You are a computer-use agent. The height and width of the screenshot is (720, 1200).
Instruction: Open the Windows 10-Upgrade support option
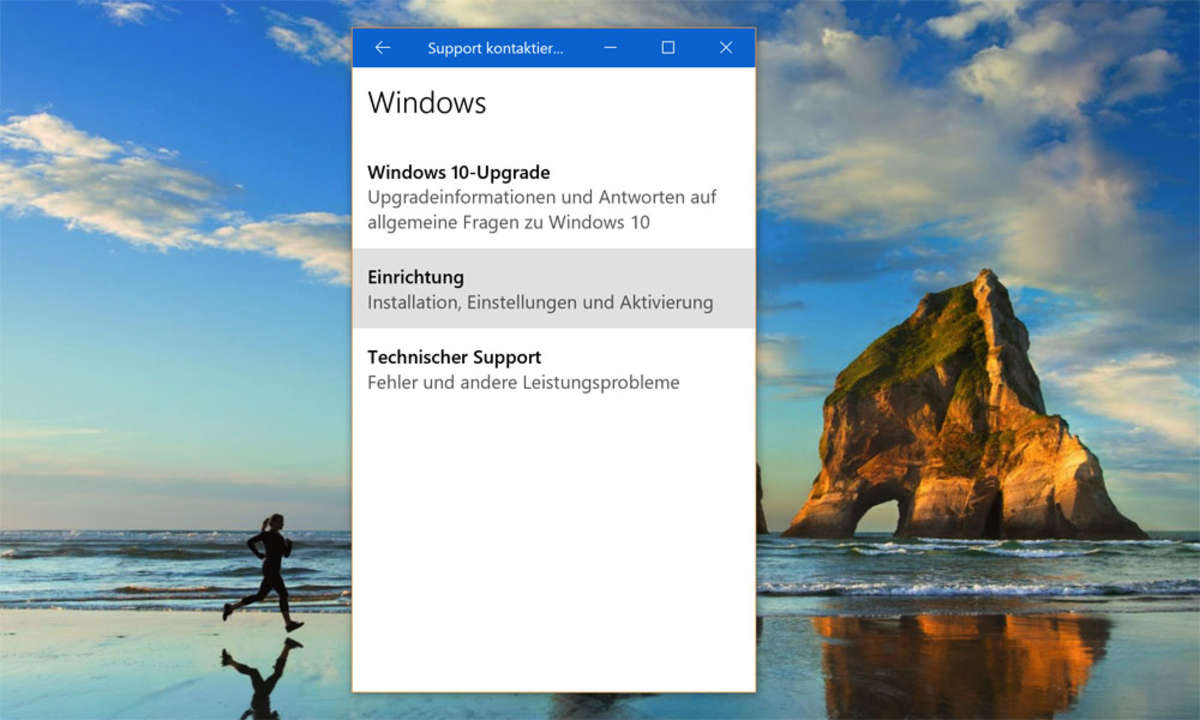tap(554, 197)
